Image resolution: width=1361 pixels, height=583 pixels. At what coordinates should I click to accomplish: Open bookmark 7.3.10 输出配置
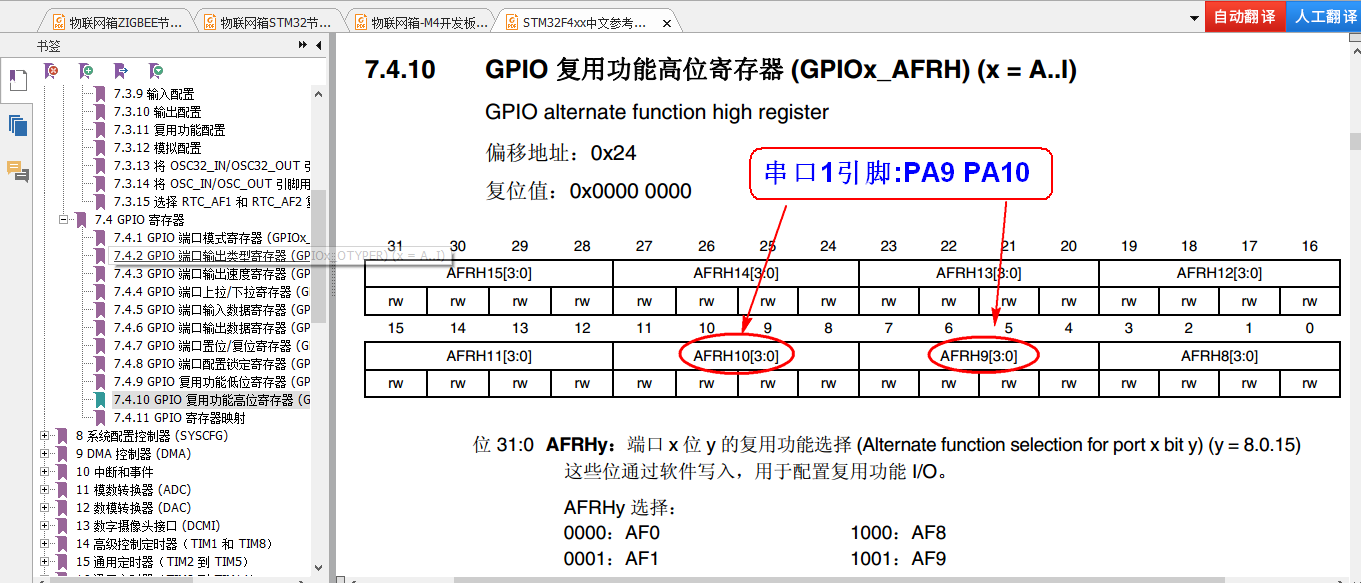tap(157, 112)
